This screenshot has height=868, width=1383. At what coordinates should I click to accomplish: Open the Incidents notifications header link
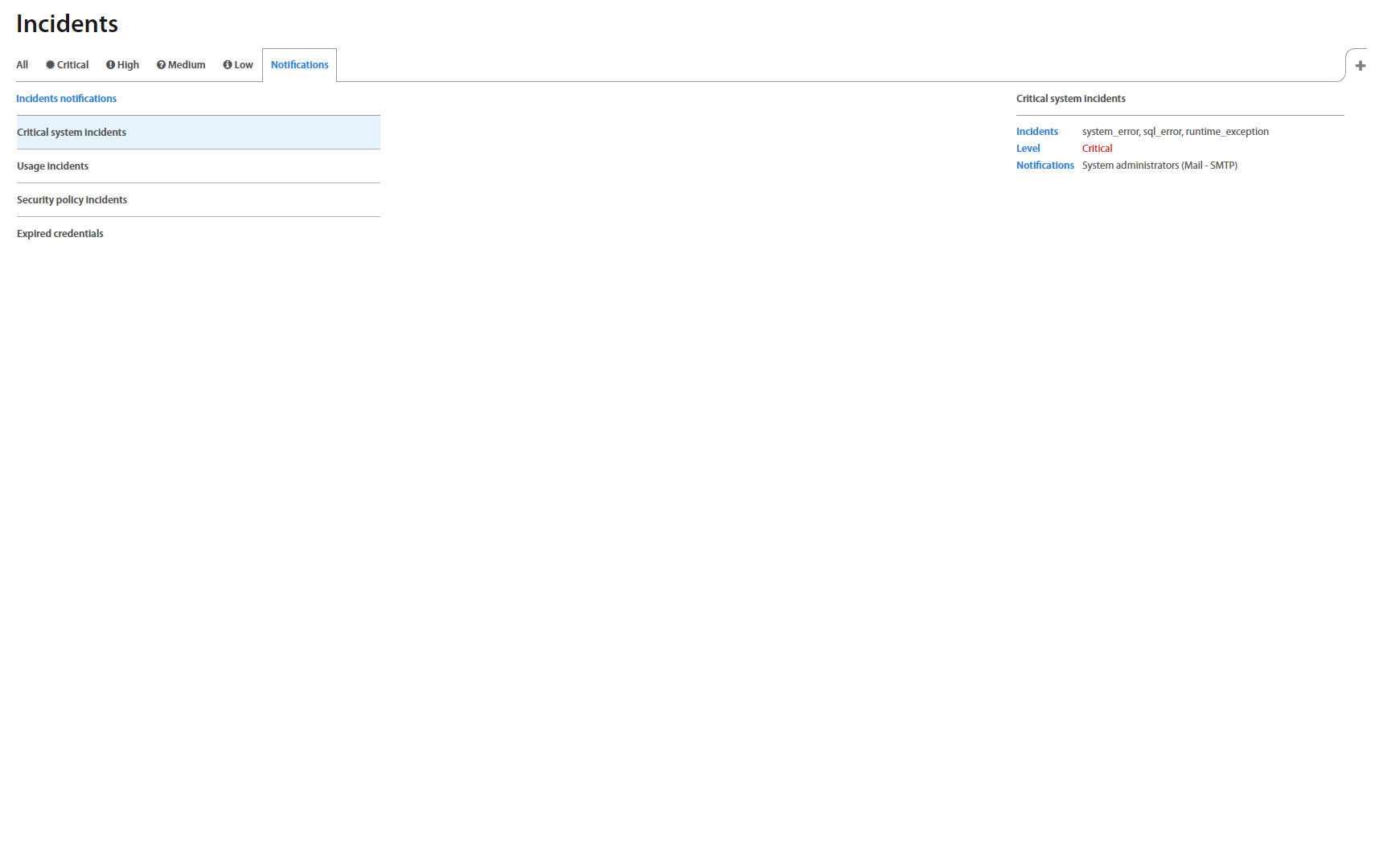(x=66, y=99)
